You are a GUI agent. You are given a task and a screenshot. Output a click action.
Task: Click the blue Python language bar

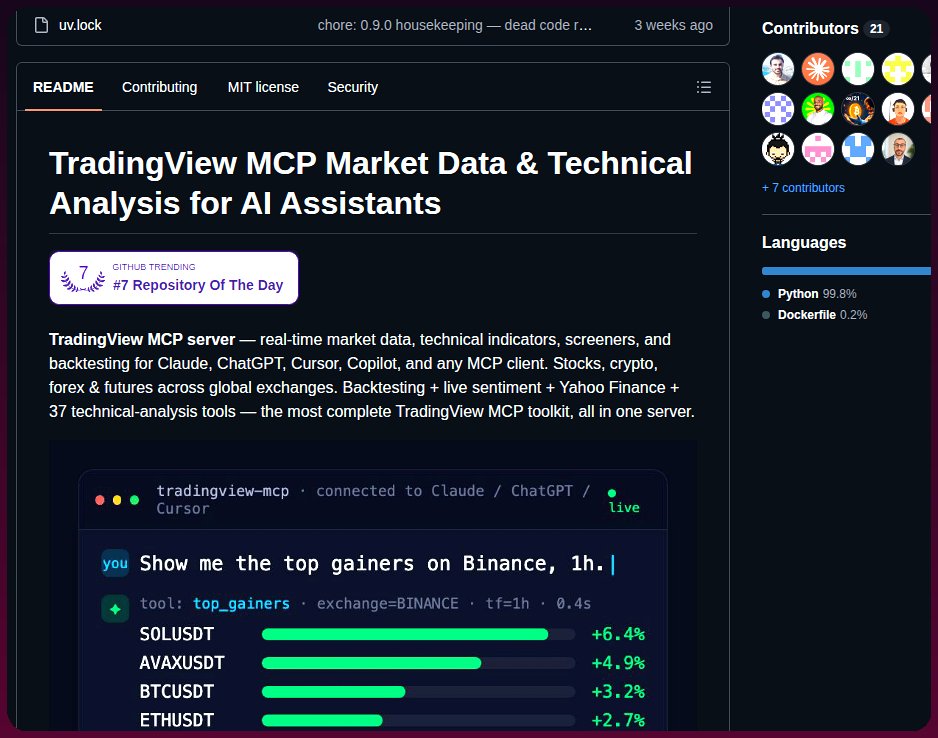click(x=846, y=271)
